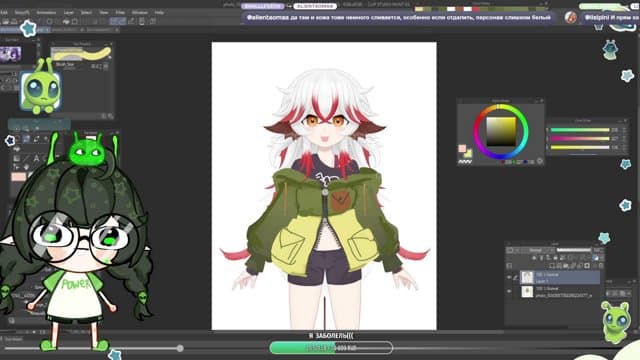Click the round icon at color wheel bottom-right

coord(540,161)
